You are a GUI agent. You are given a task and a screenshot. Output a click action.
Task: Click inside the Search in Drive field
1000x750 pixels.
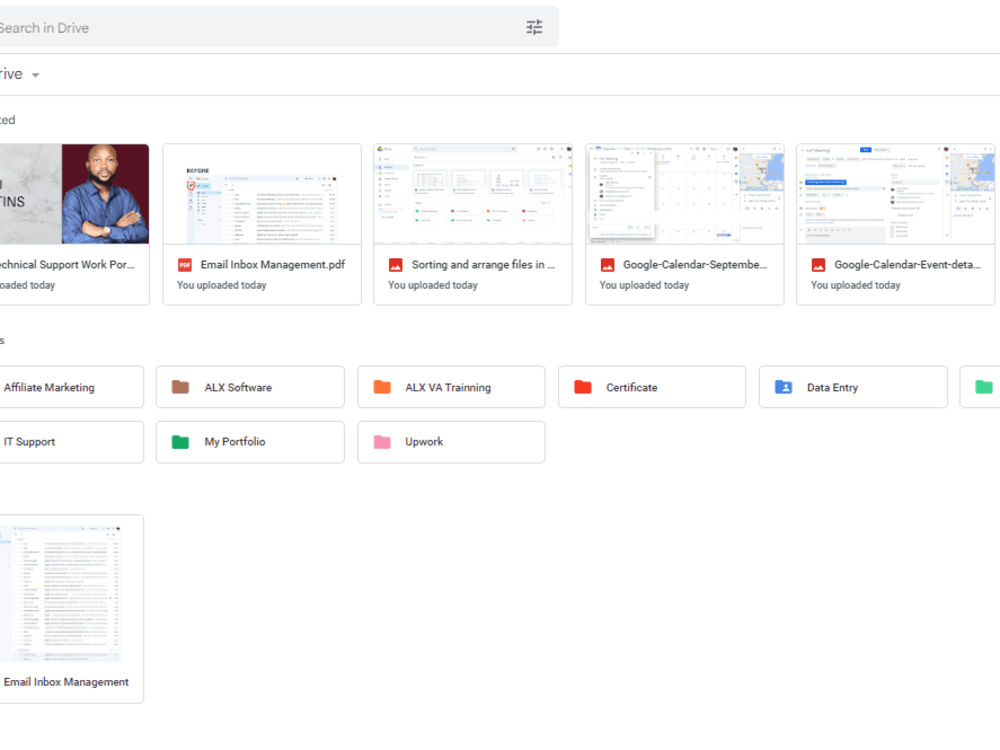[x=200, y=27]
